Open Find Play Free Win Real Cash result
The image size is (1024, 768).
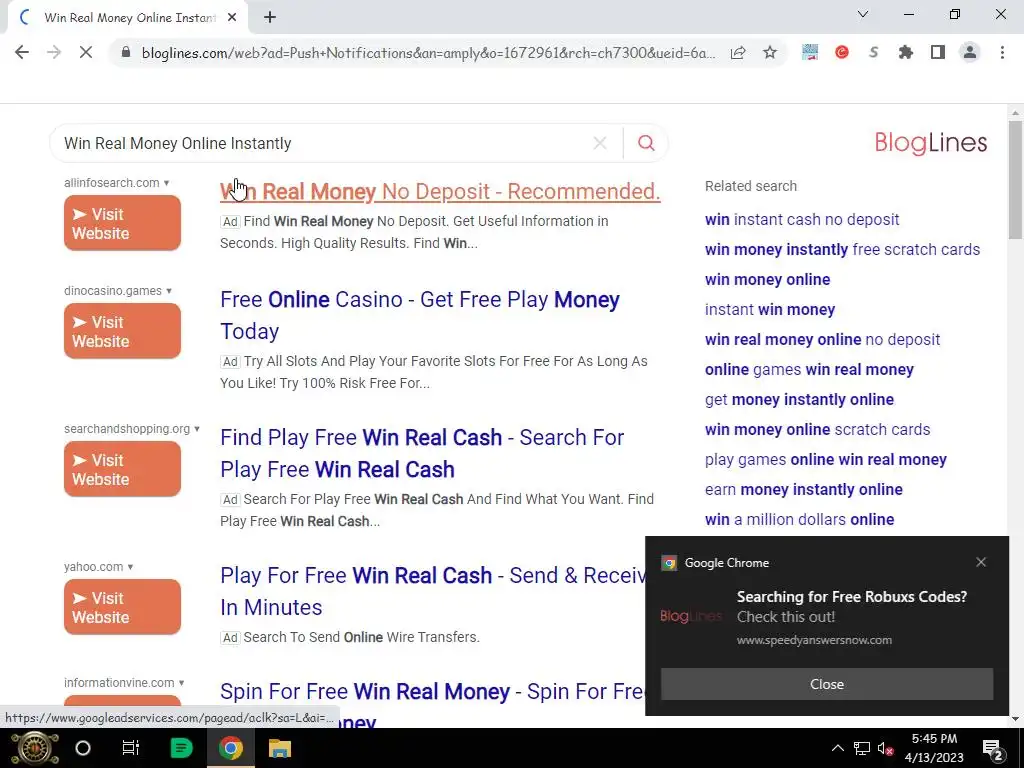pos(422,453)
